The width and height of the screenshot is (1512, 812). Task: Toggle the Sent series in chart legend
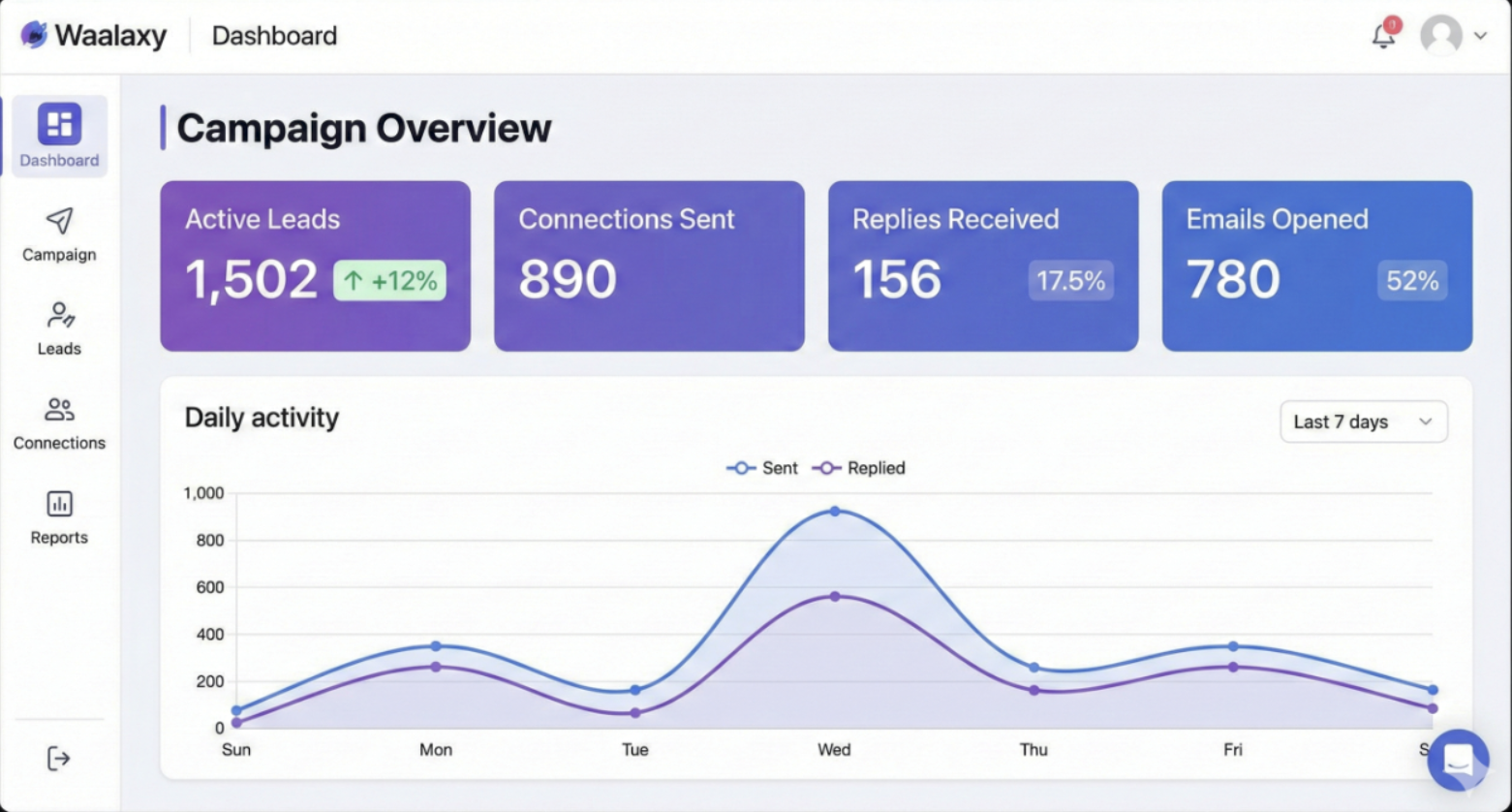tap(761, 468)
